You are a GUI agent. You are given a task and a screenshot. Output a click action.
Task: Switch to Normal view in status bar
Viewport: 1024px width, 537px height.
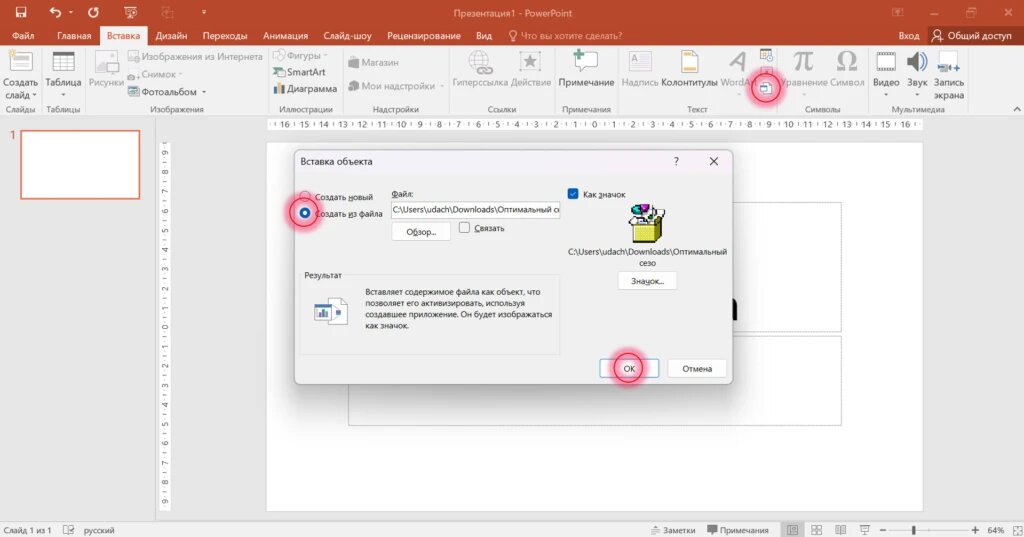coord(792,530)
